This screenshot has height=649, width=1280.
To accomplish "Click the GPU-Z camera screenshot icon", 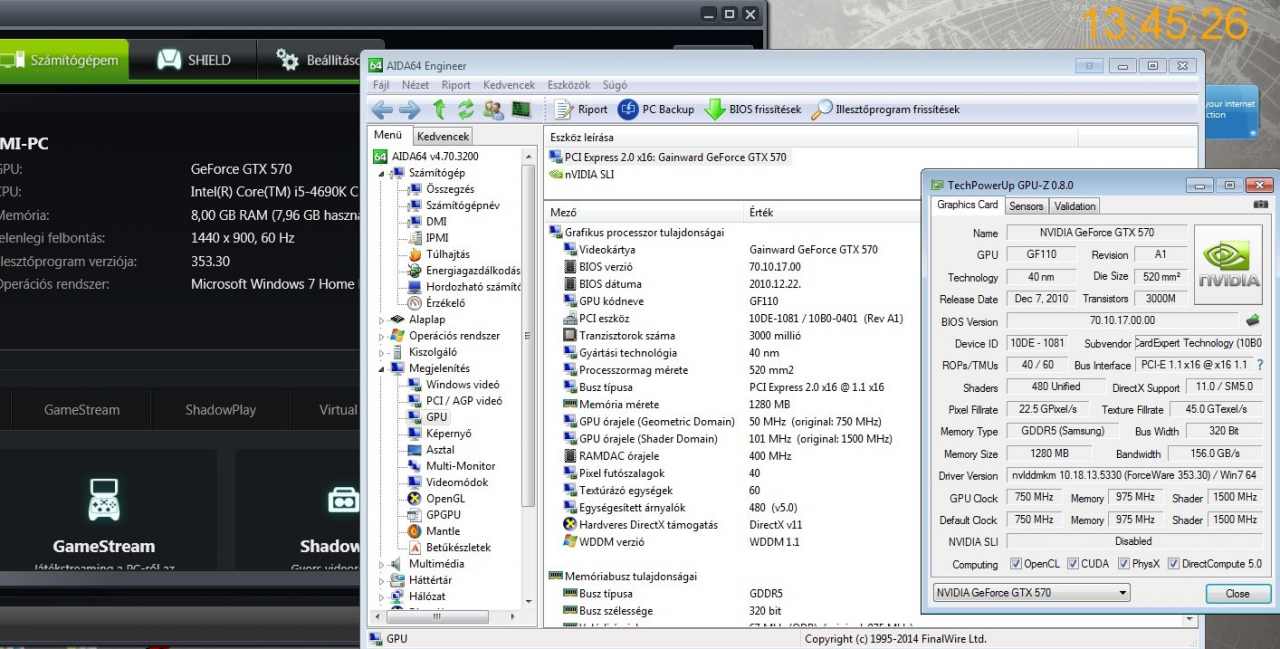I will pos(1260,204).
